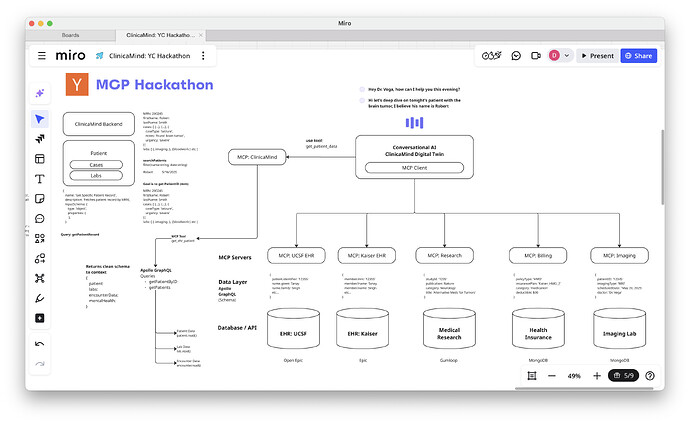
Task: Expand the collaborators dropdown arrow
Action: pos(567,55)
